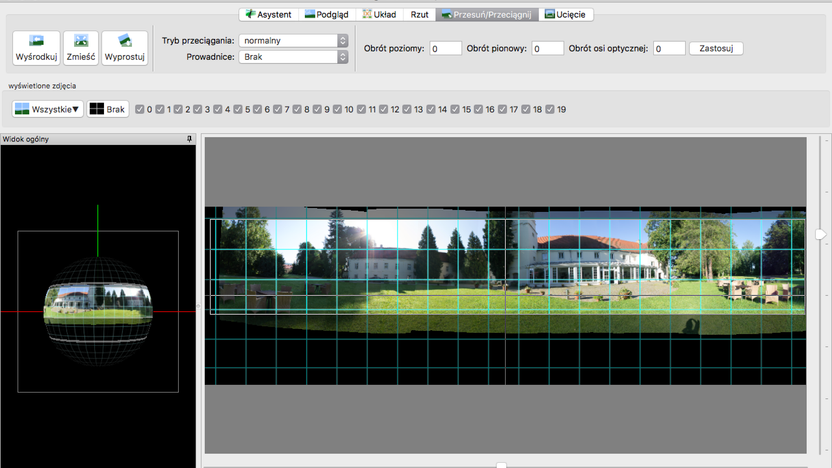Viewport: 832px width, 468px height.
Task: Click the white building in panorama preview
Action: (592, 260)
